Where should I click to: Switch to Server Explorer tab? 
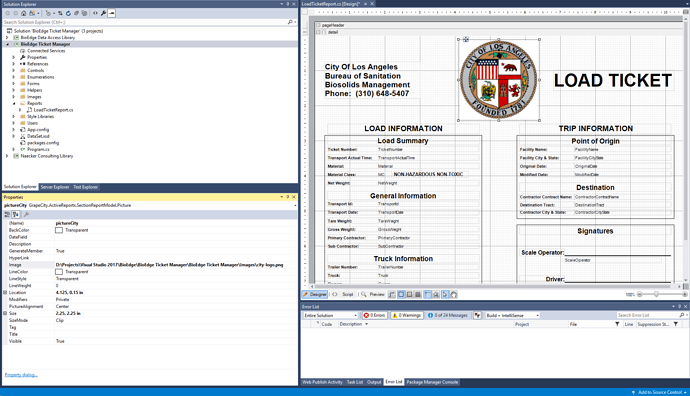55,187
